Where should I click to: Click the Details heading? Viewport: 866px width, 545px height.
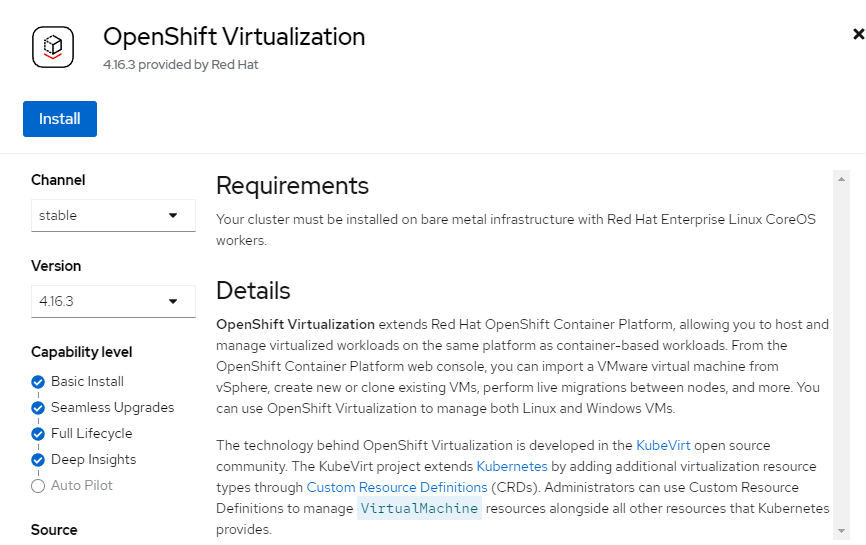click(253, 290)
